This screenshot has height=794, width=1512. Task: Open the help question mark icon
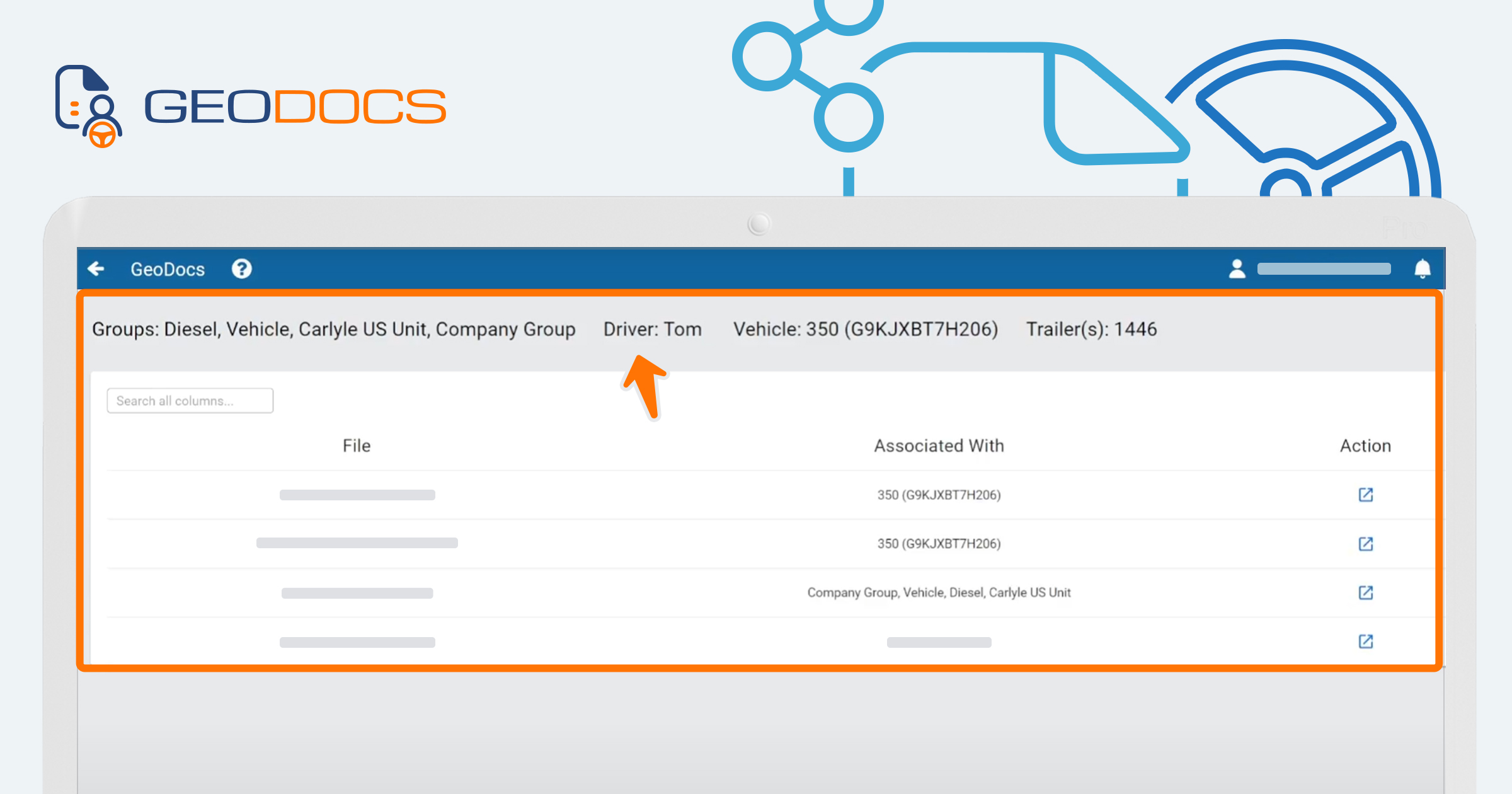tap(242, 269)
